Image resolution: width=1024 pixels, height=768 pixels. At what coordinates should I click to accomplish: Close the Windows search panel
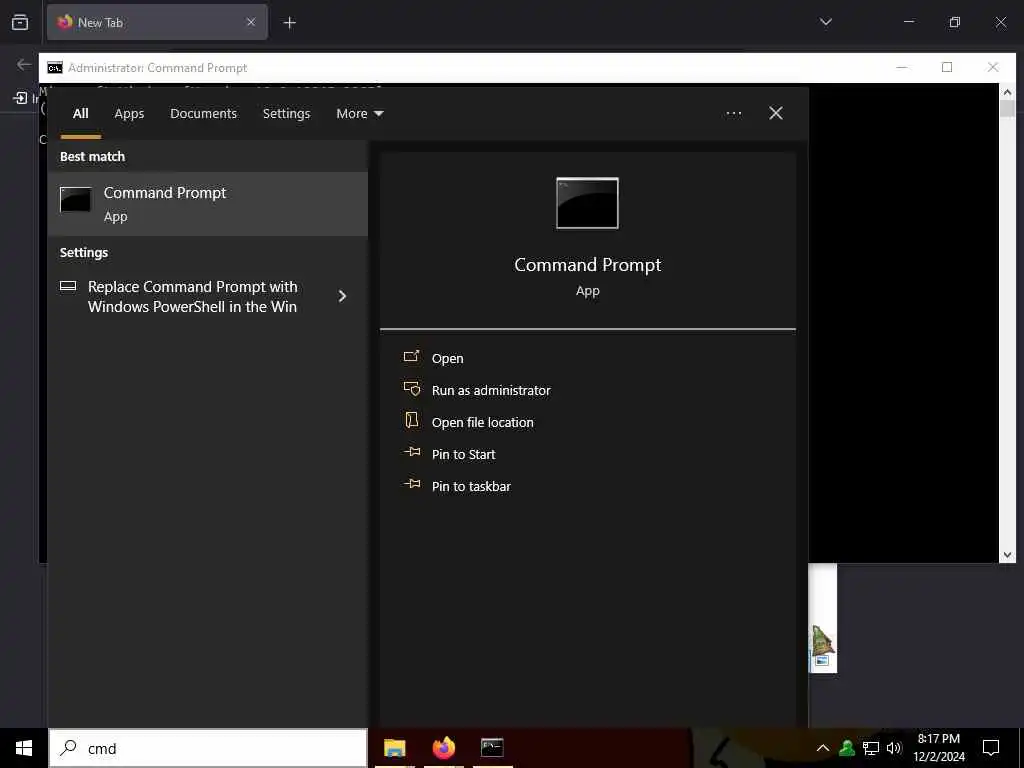coord(776,114)
